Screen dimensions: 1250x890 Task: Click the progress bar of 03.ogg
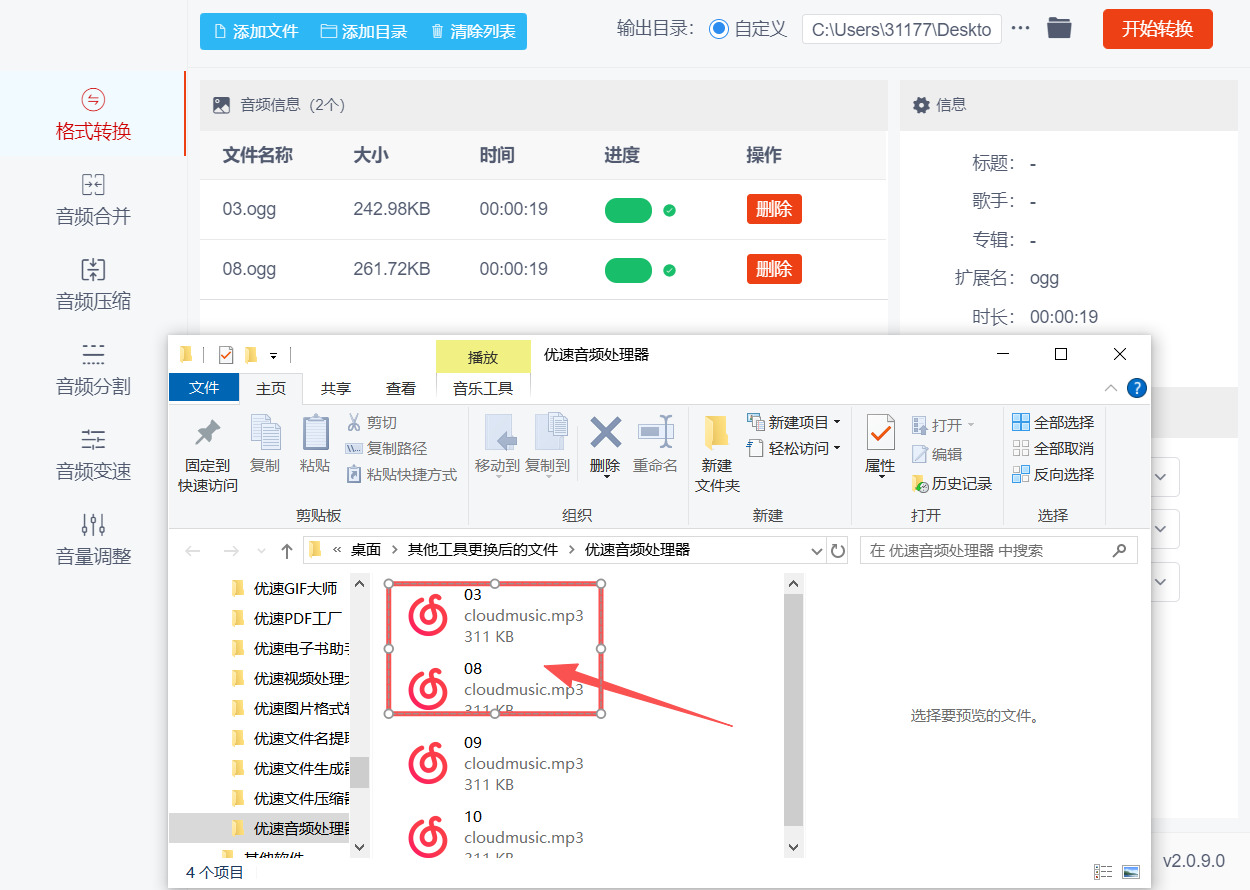[628, 210]
